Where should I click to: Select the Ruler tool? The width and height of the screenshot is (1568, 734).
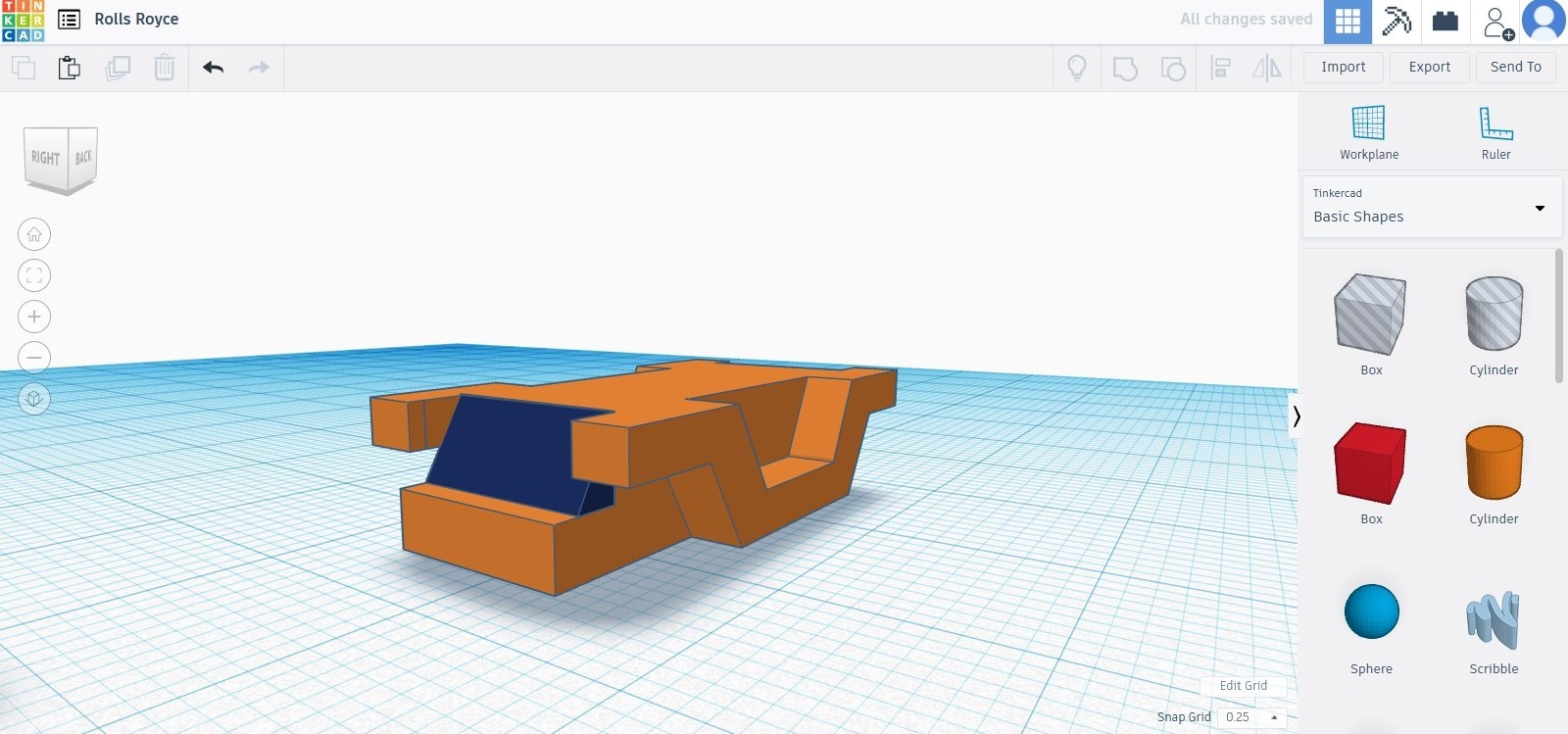click(x=1495, y=133)
